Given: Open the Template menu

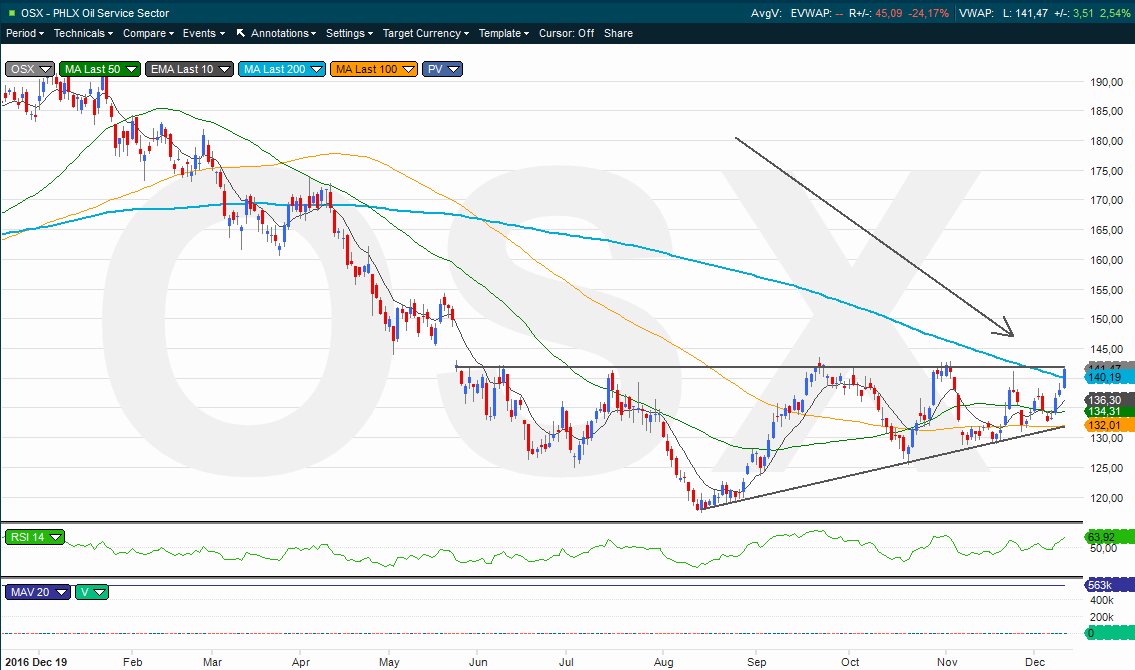Looking at the screenshot, I should (x=504, y=33).
